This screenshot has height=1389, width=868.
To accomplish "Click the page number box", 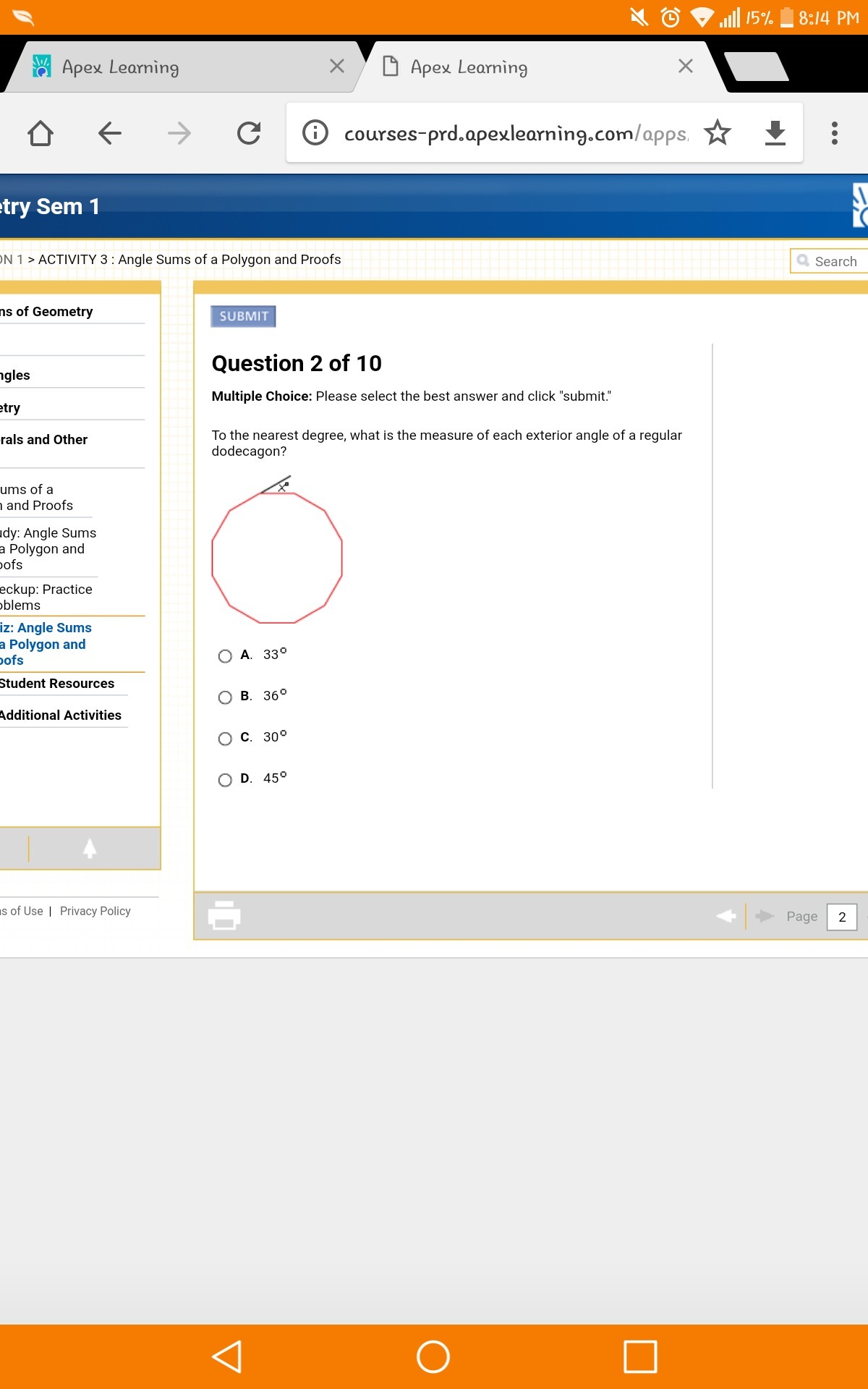I will click(x=842, y=917).
